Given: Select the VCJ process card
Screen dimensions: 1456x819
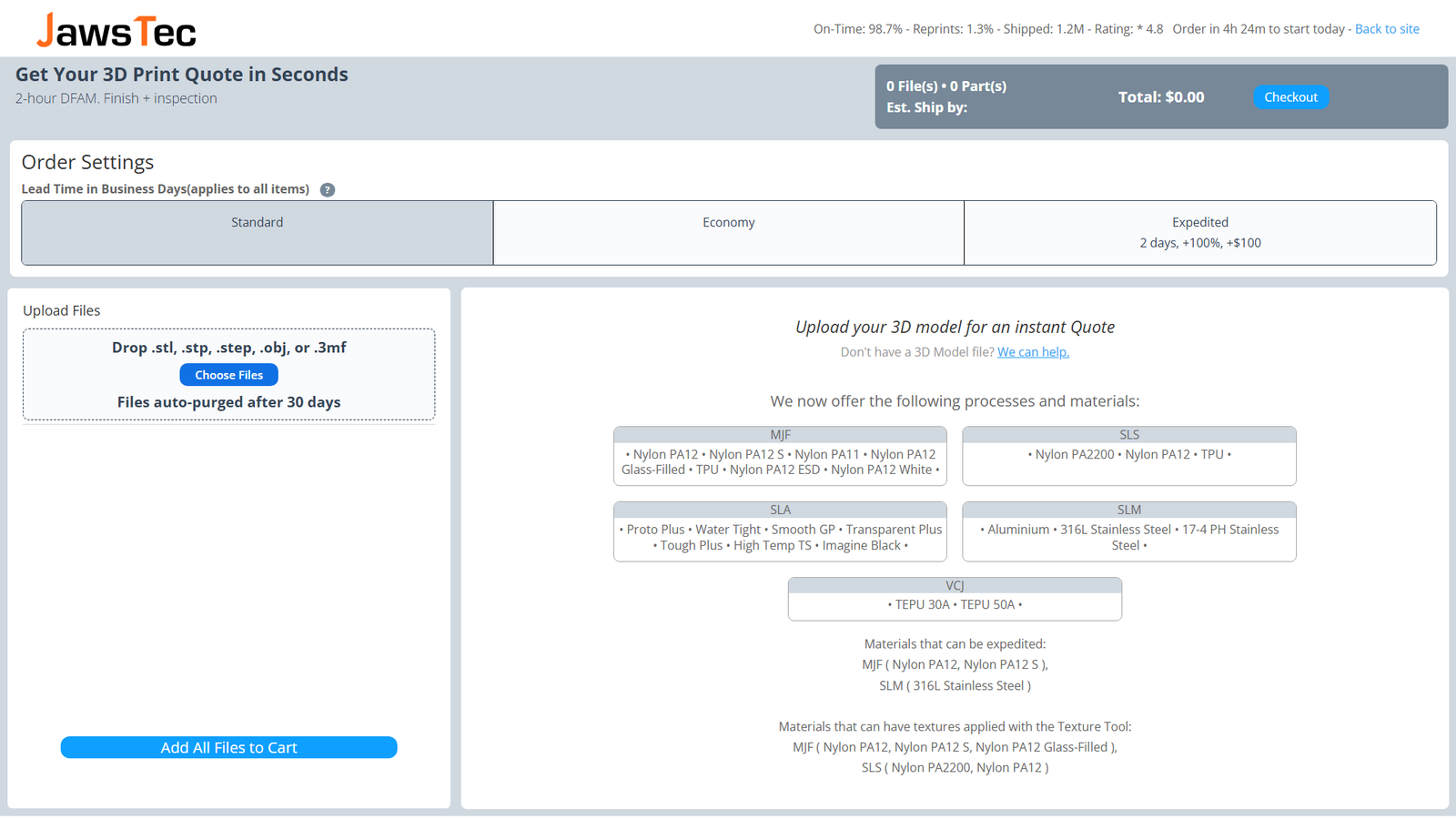Looking at the screenshot, I should tap(955, 599).
